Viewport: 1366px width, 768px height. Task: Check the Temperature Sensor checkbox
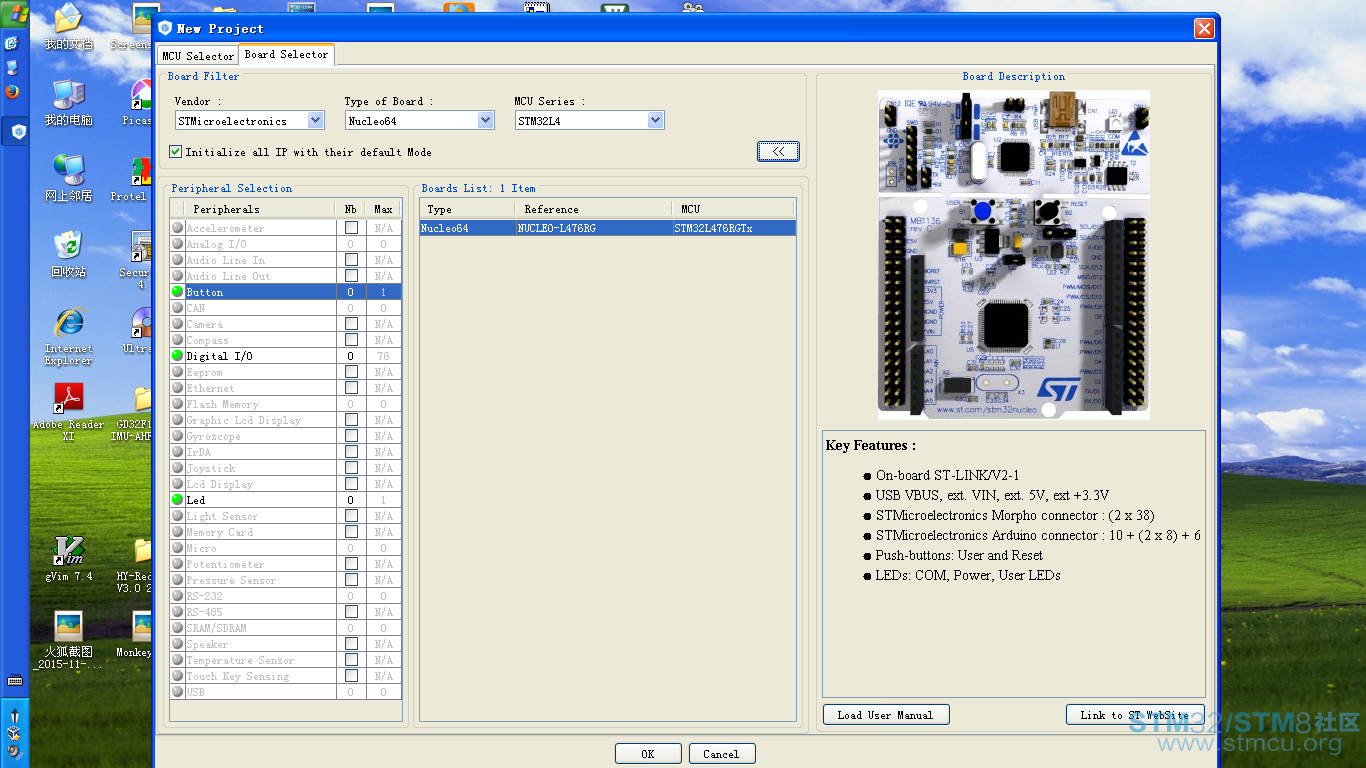[351, 660]
